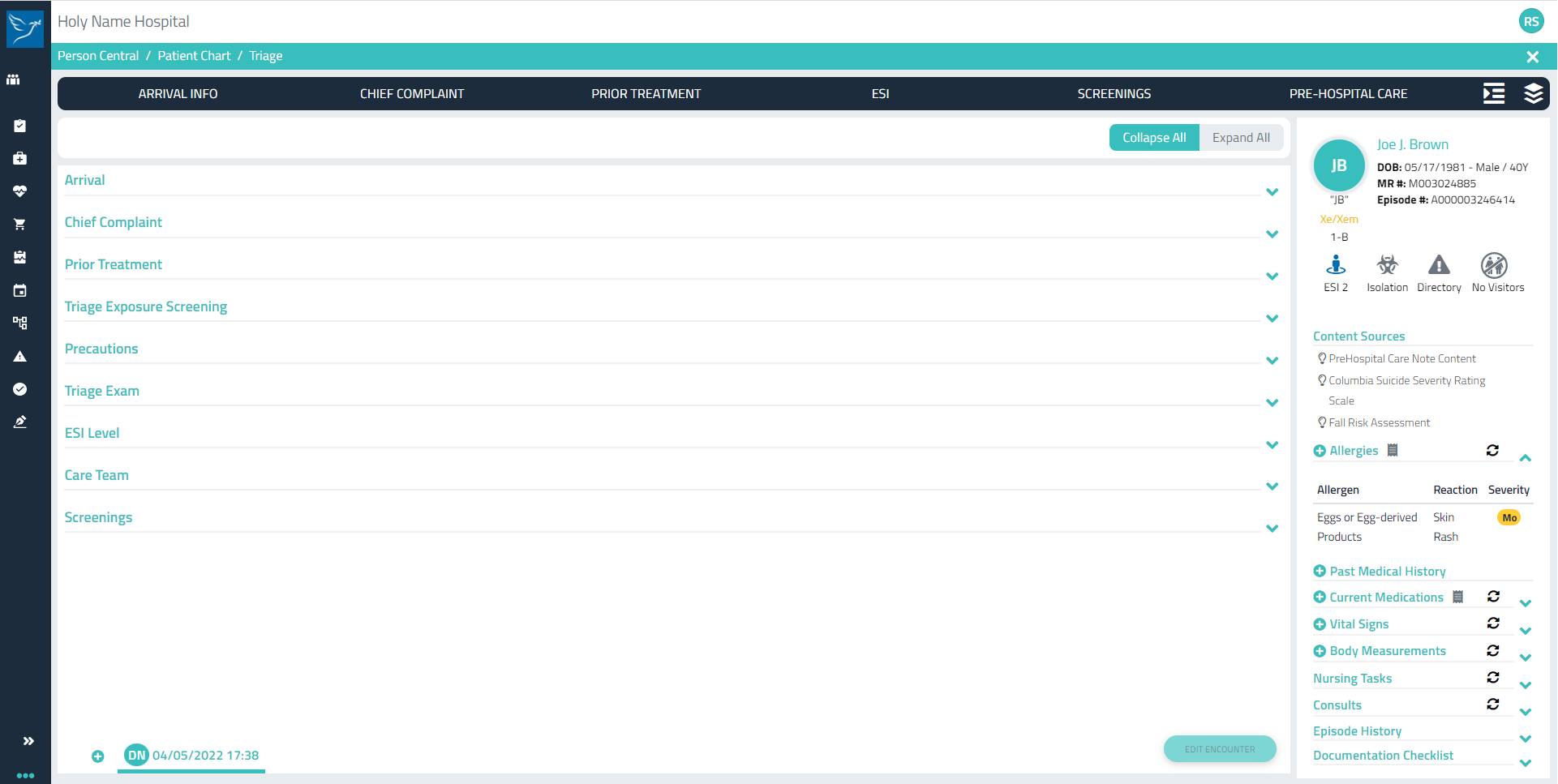
Task: Switch to the ESI tab
Action: [x=880, y=94]
